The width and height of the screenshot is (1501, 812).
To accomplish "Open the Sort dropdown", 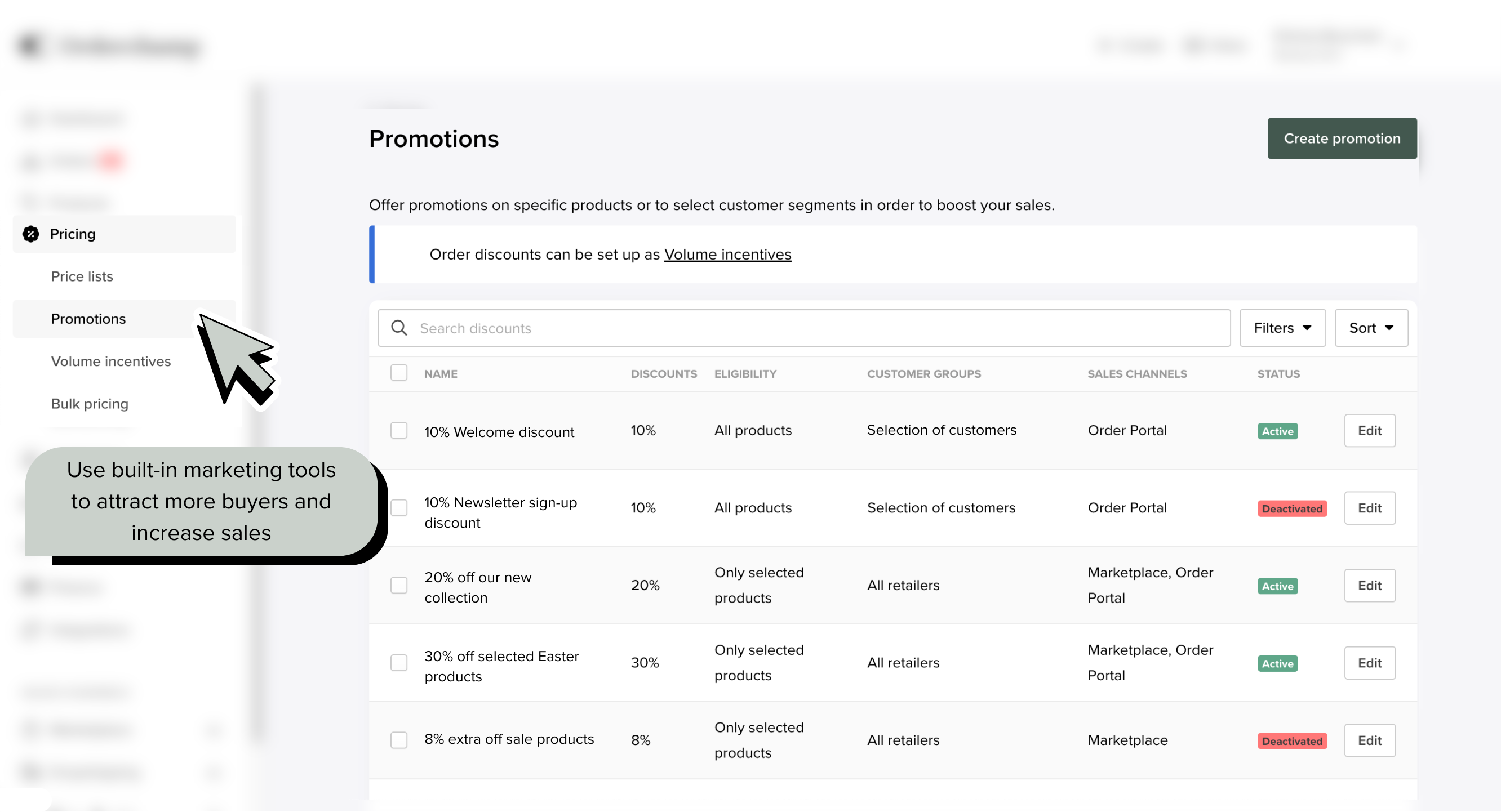I will coord(1371,328).
